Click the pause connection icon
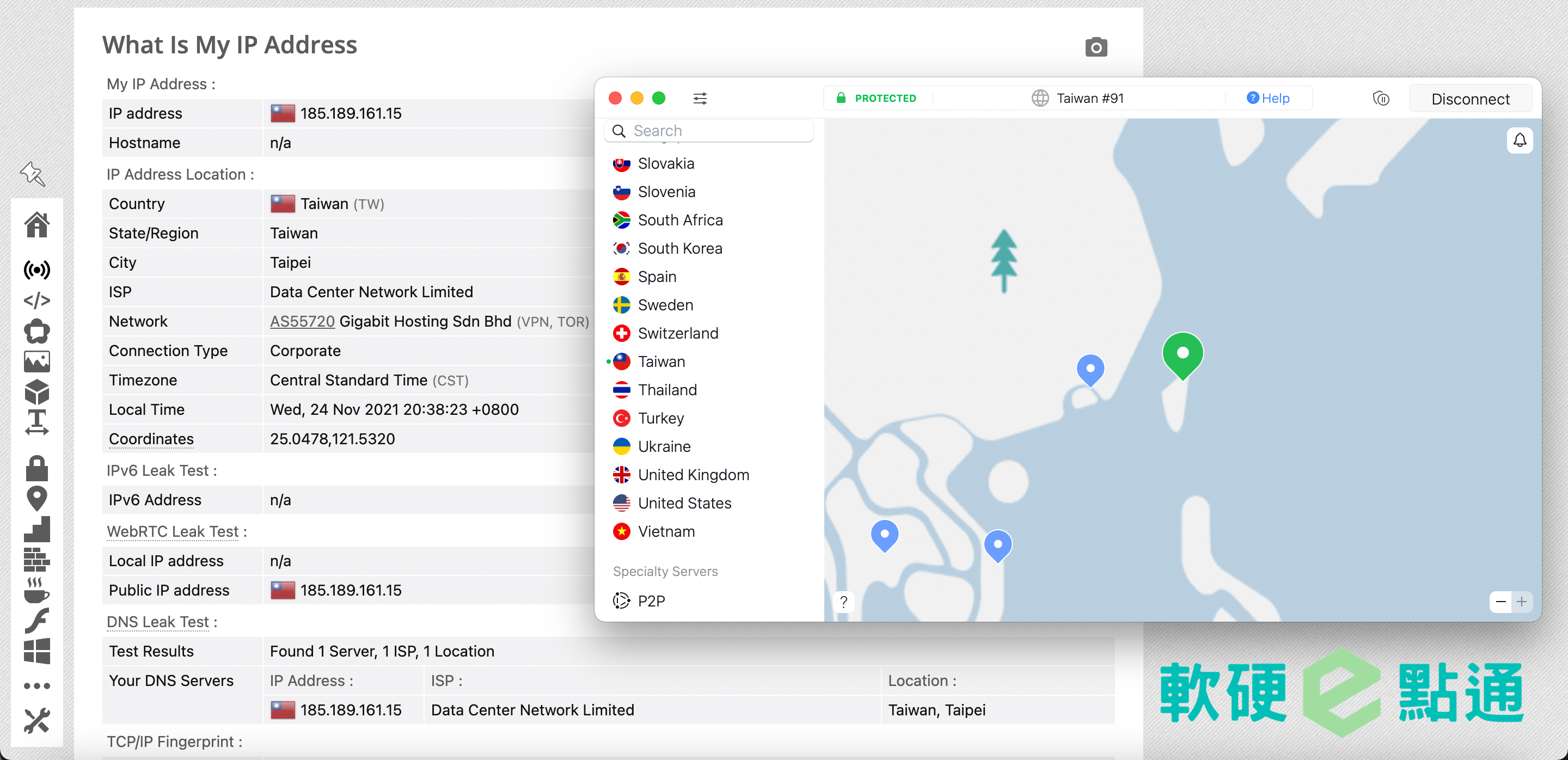The width and height of the screenshot is (1568, 760). pyautogui.click(x=1381, y=99)
